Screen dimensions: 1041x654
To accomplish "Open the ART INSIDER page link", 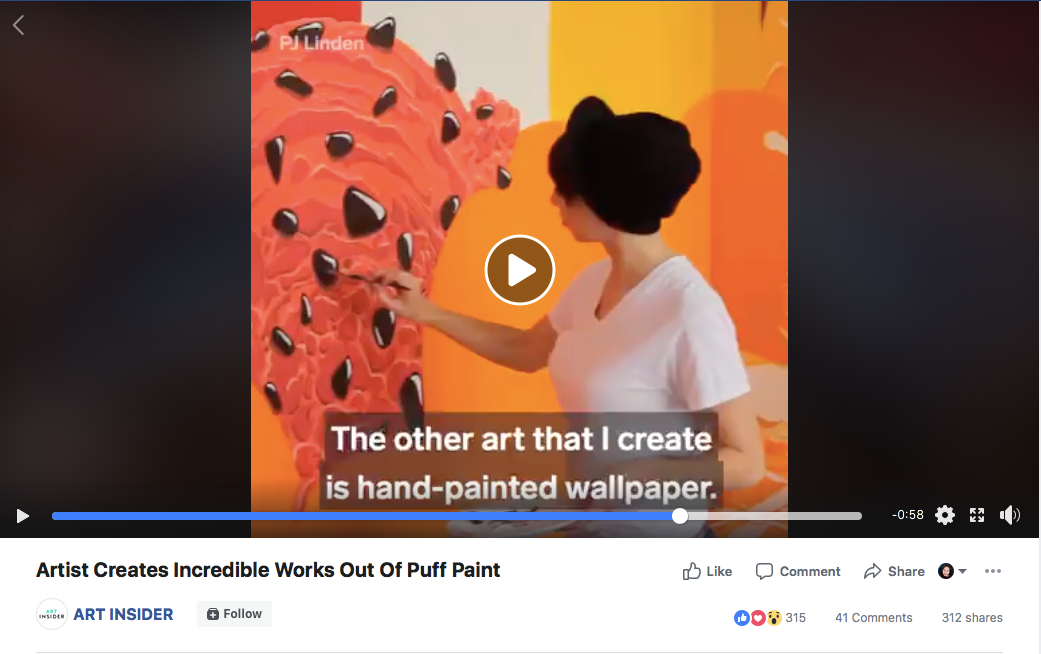I will click(x=123, y=615).
